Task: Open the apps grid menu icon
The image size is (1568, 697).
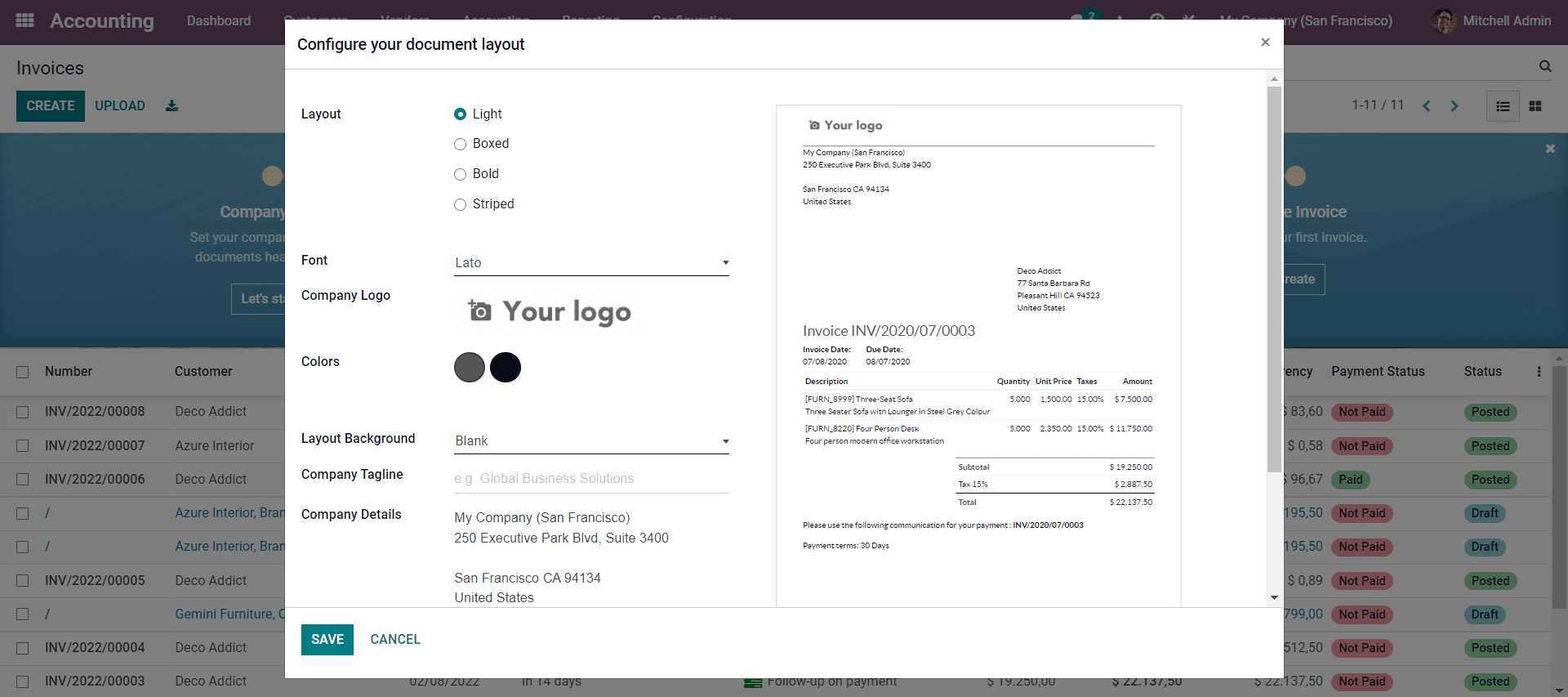Action: coord(25,20)
